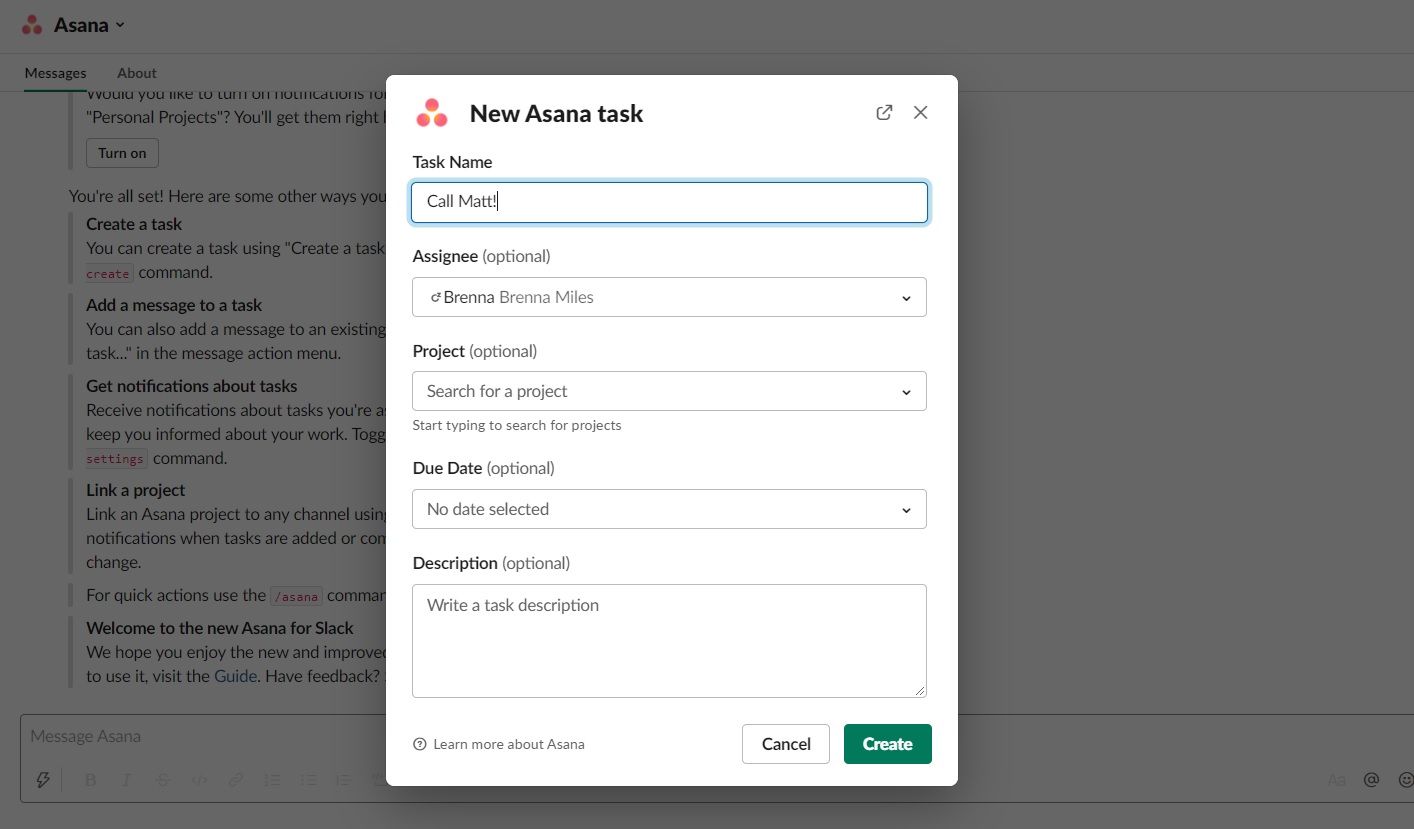Open the Assignee dropdown
The width and height of the screenshot is (1414, 829).
click(x=668, y=297)
